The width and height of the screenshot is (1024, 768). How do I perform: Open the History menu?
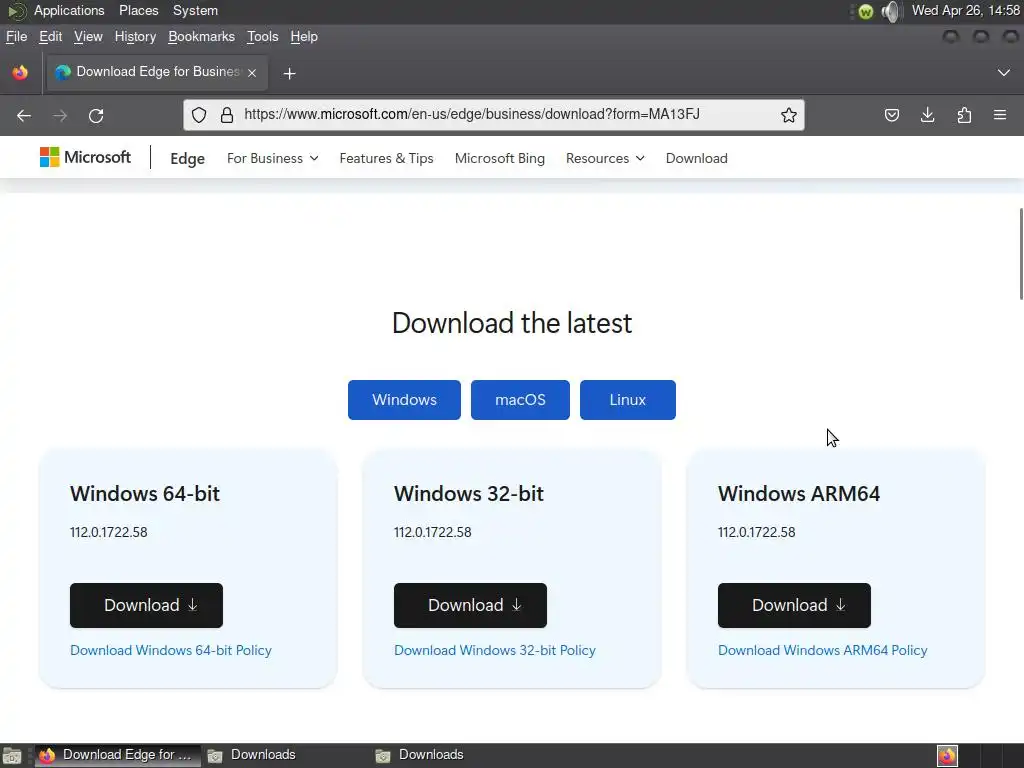tap(135, 37)
